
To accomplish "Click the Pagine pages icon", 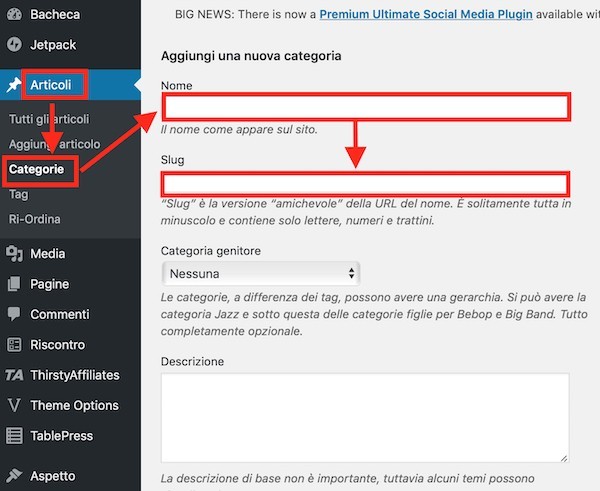I will click(14, 284).
